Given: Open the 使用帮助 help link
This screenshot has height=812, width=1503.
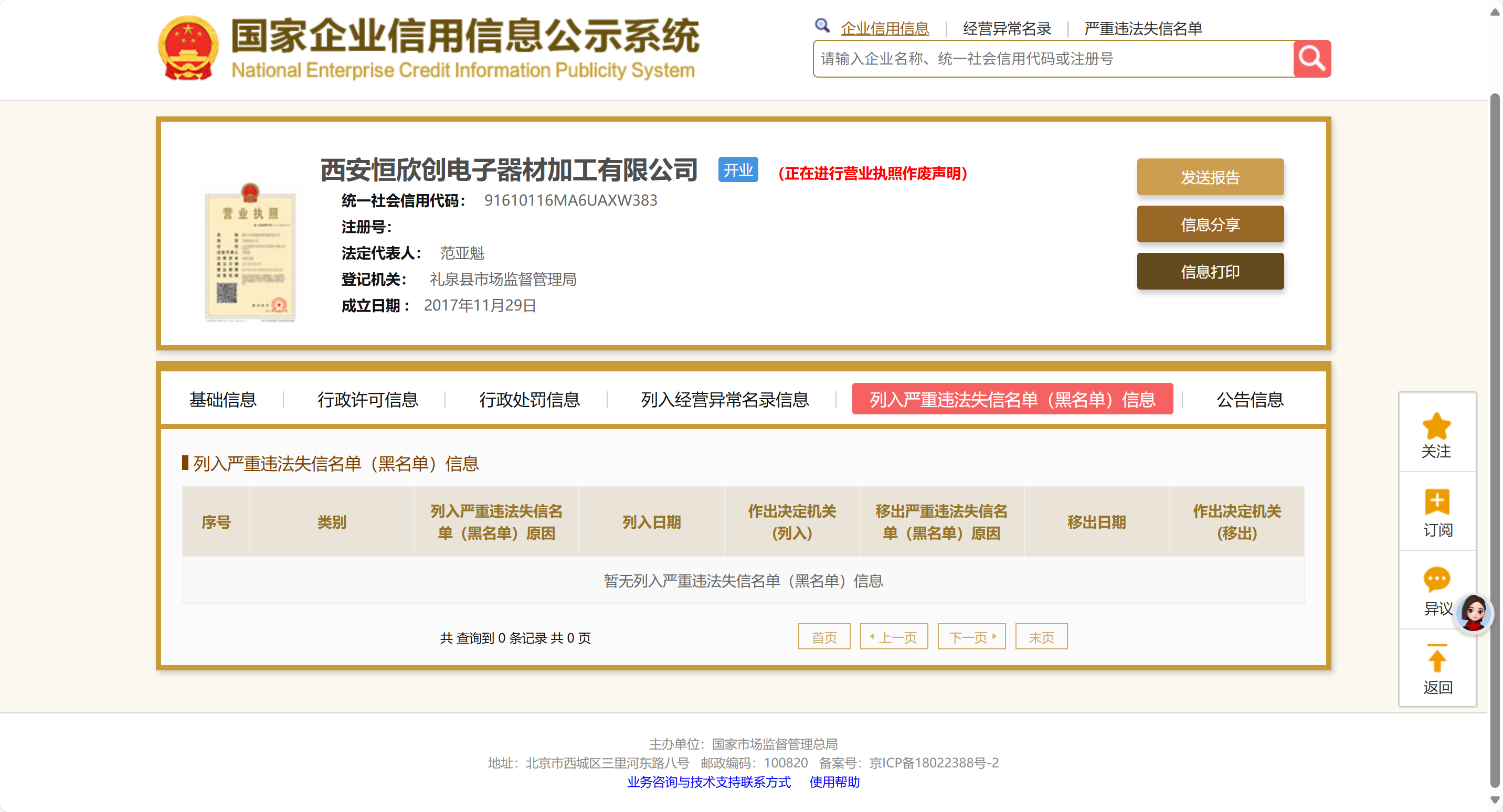Looking at the screenshot, I should [x=834, y=782].
